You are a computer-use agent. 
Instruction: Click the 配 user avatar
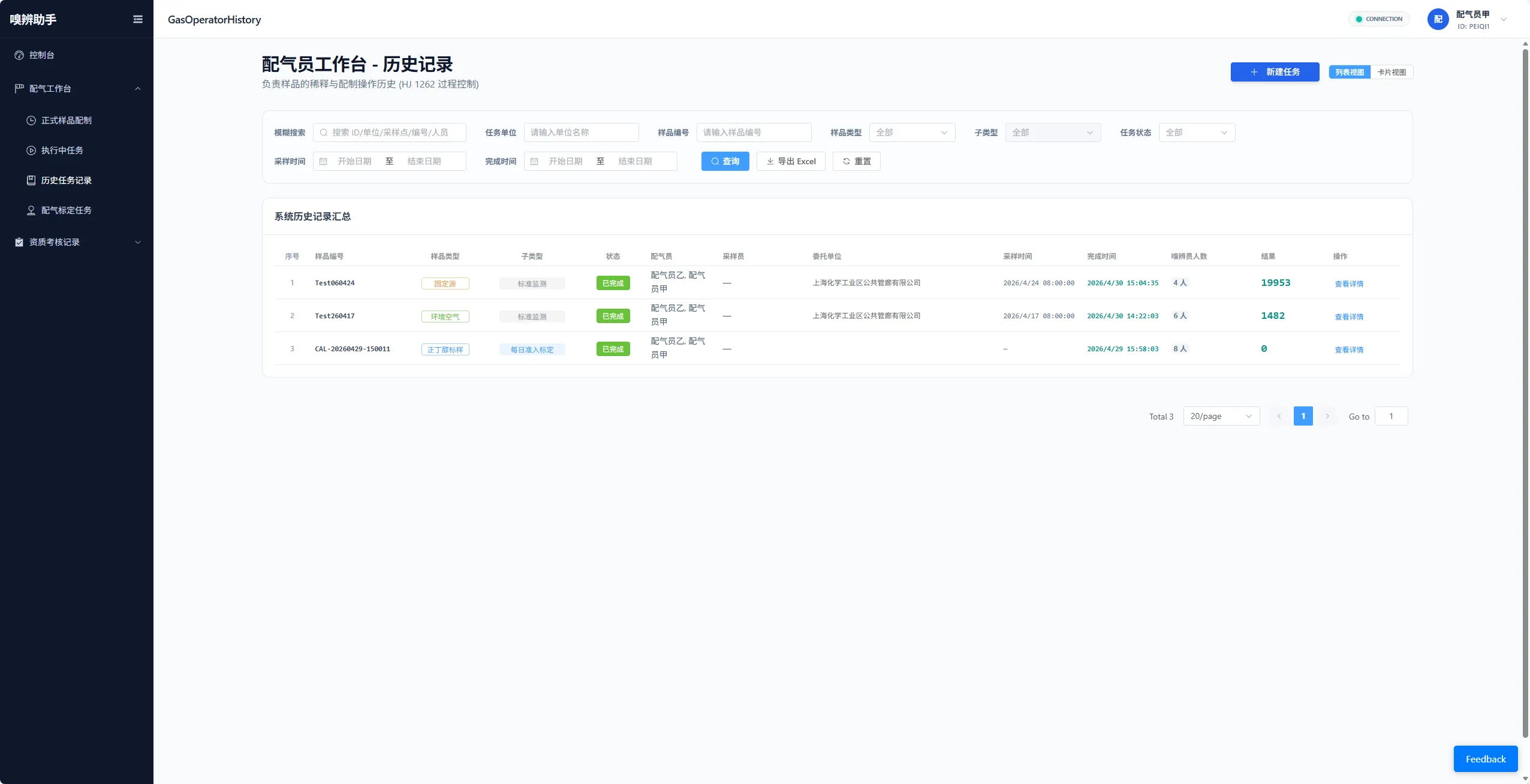click(1438, 19)
